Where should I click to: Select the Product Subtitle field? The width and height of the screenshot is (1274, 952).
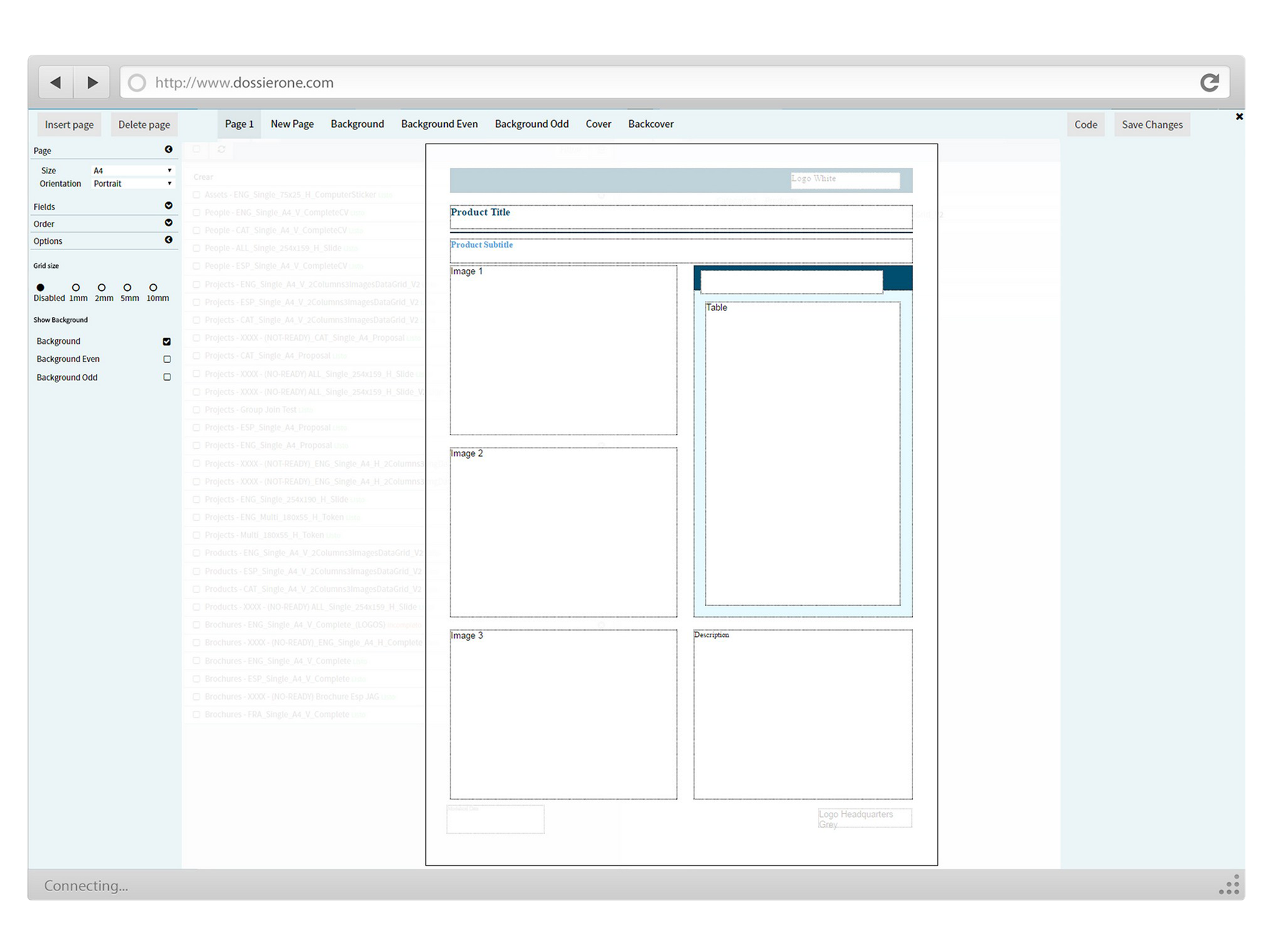681,251
